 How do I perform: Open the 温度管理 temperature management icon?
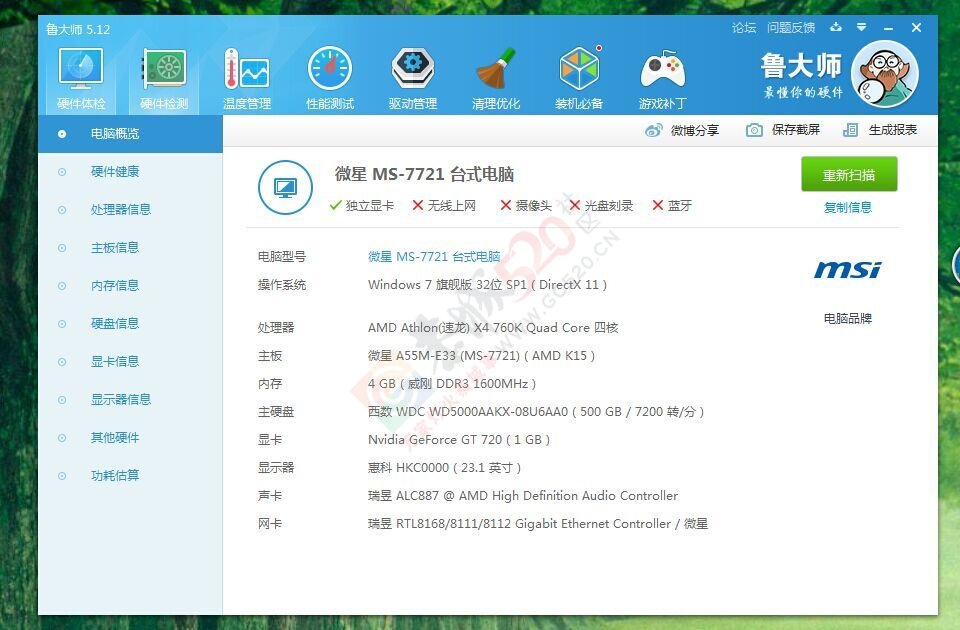[247, 79]
